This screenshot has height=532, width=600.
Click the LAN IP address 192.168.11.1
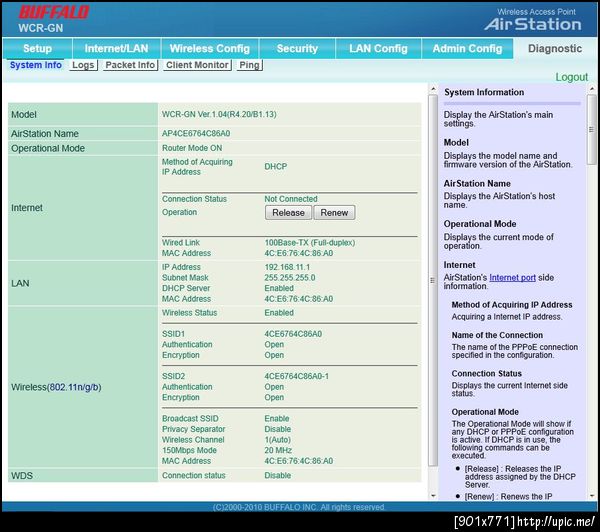(287, 267)
